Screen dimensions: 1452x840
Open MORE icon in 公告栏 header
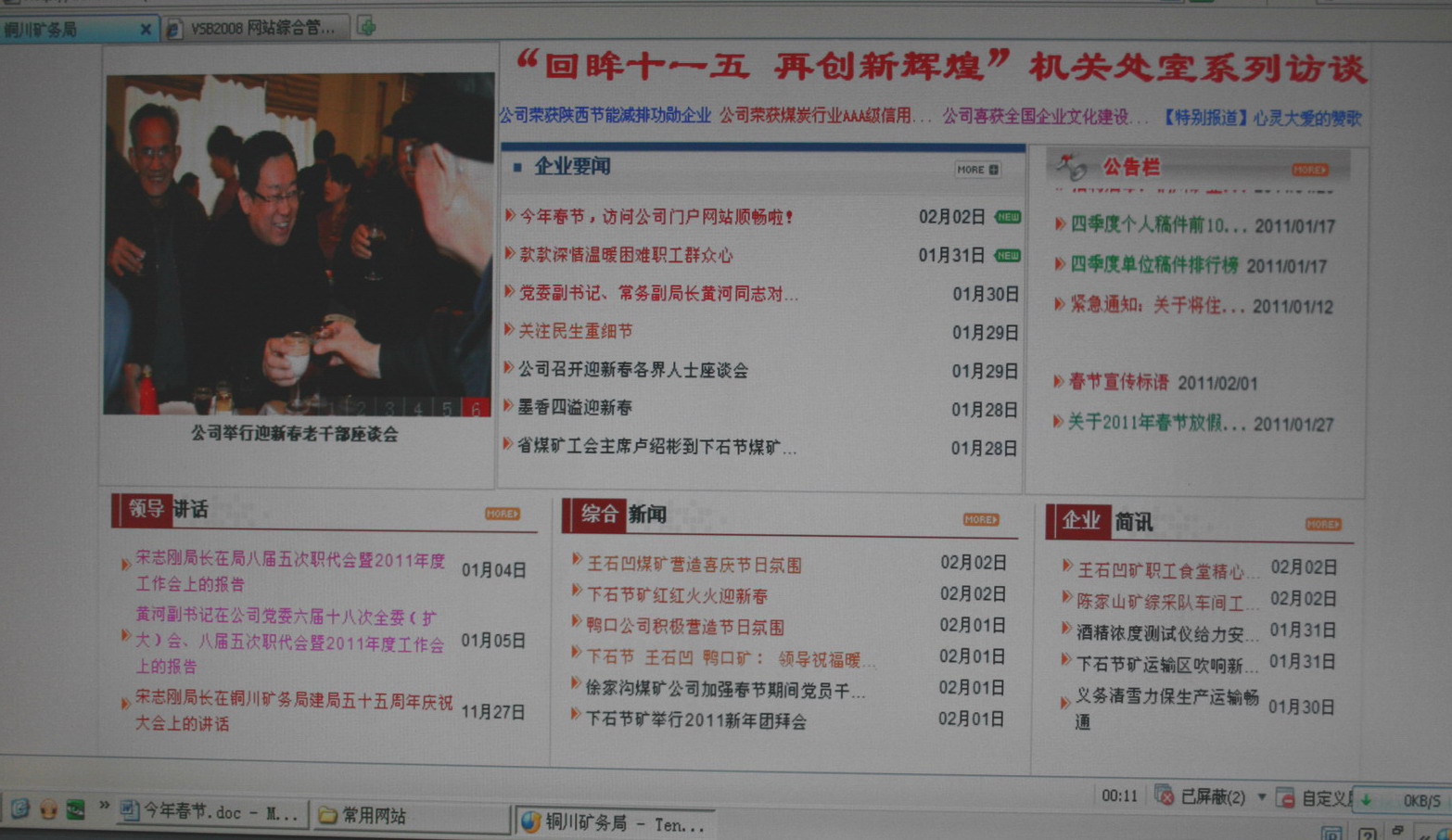(x=1309, y=170)
